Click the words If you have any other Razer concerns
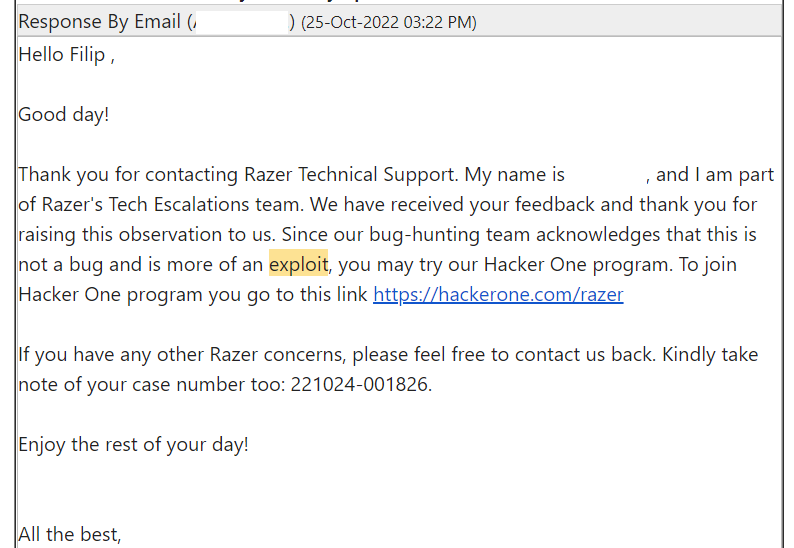The height and width of the screenshot is (548, 794). coord(181,355)
